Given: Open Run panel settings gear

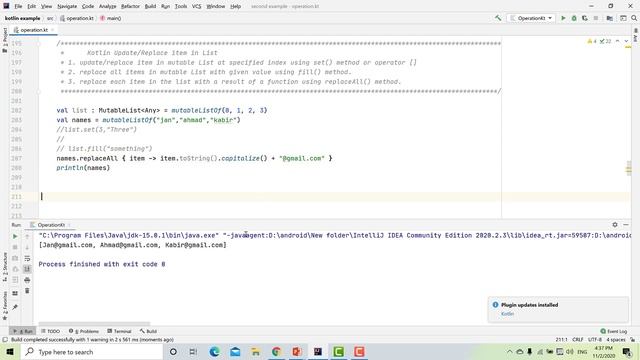Looking at the screenshot, I should click(x=615, y=224).
